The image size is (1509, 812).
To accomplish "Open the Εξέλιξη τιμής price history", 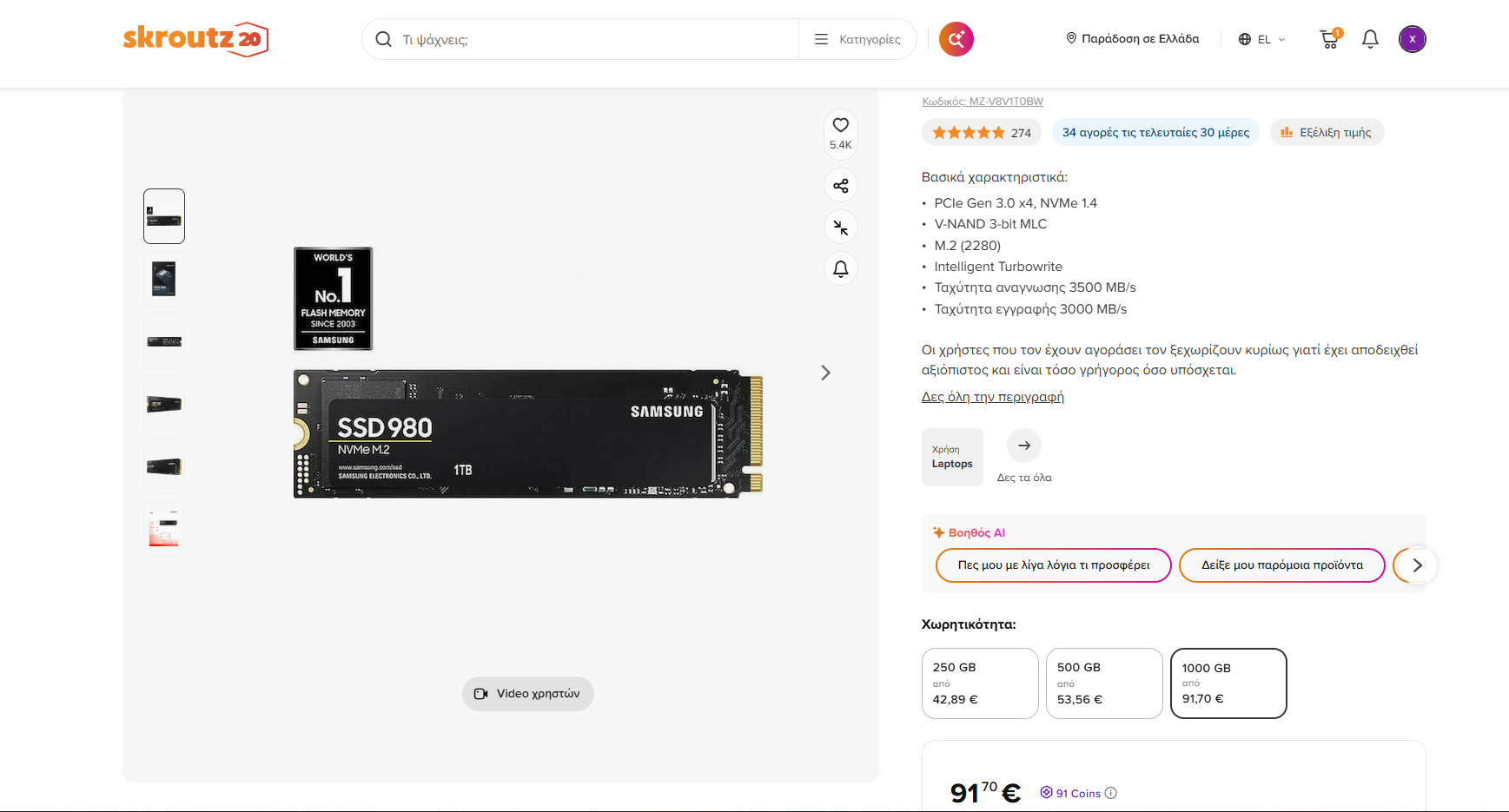I will coord(1327,132).
